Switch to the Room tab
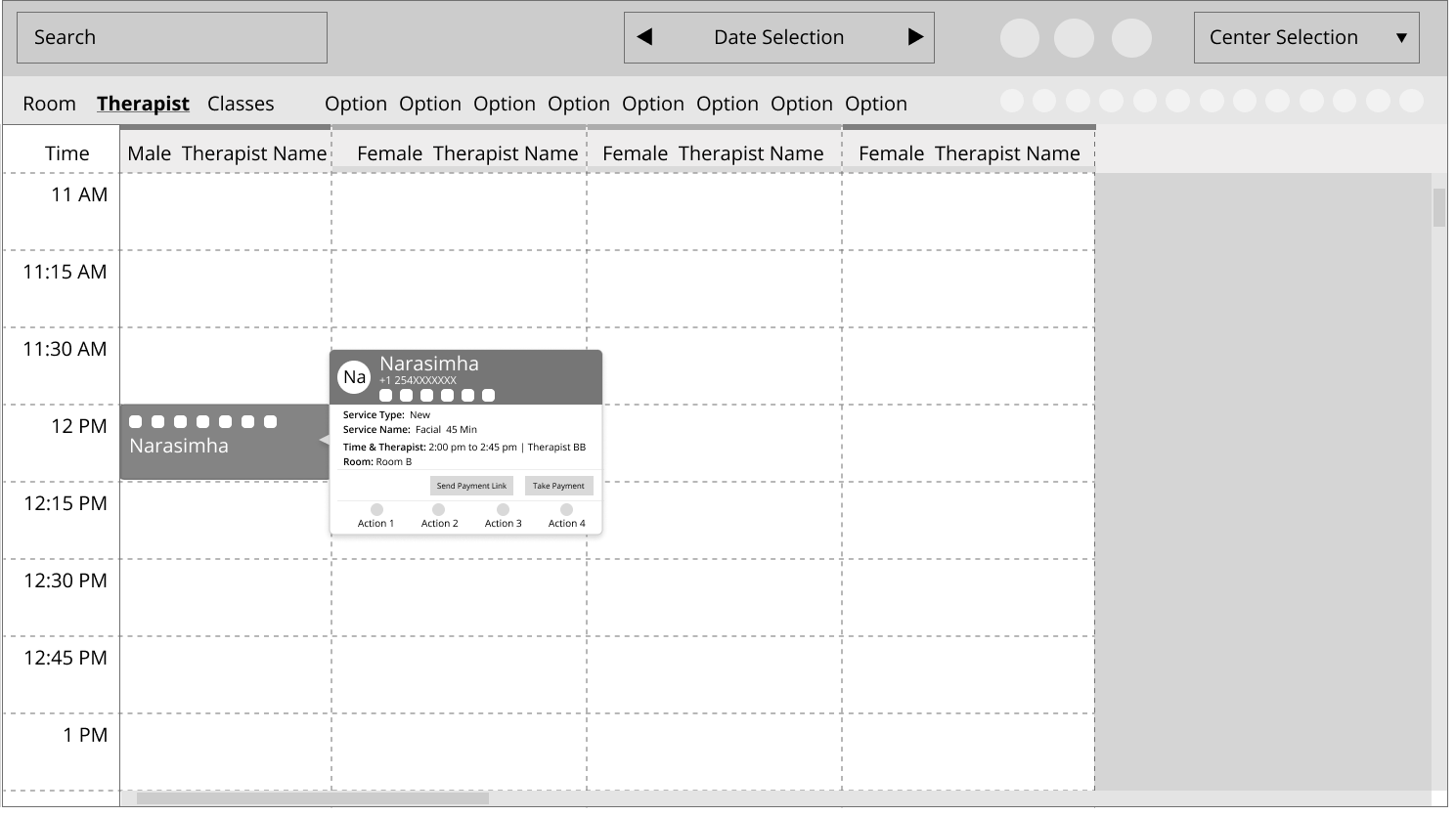1456x816 pixels. [x=49, y=103]
